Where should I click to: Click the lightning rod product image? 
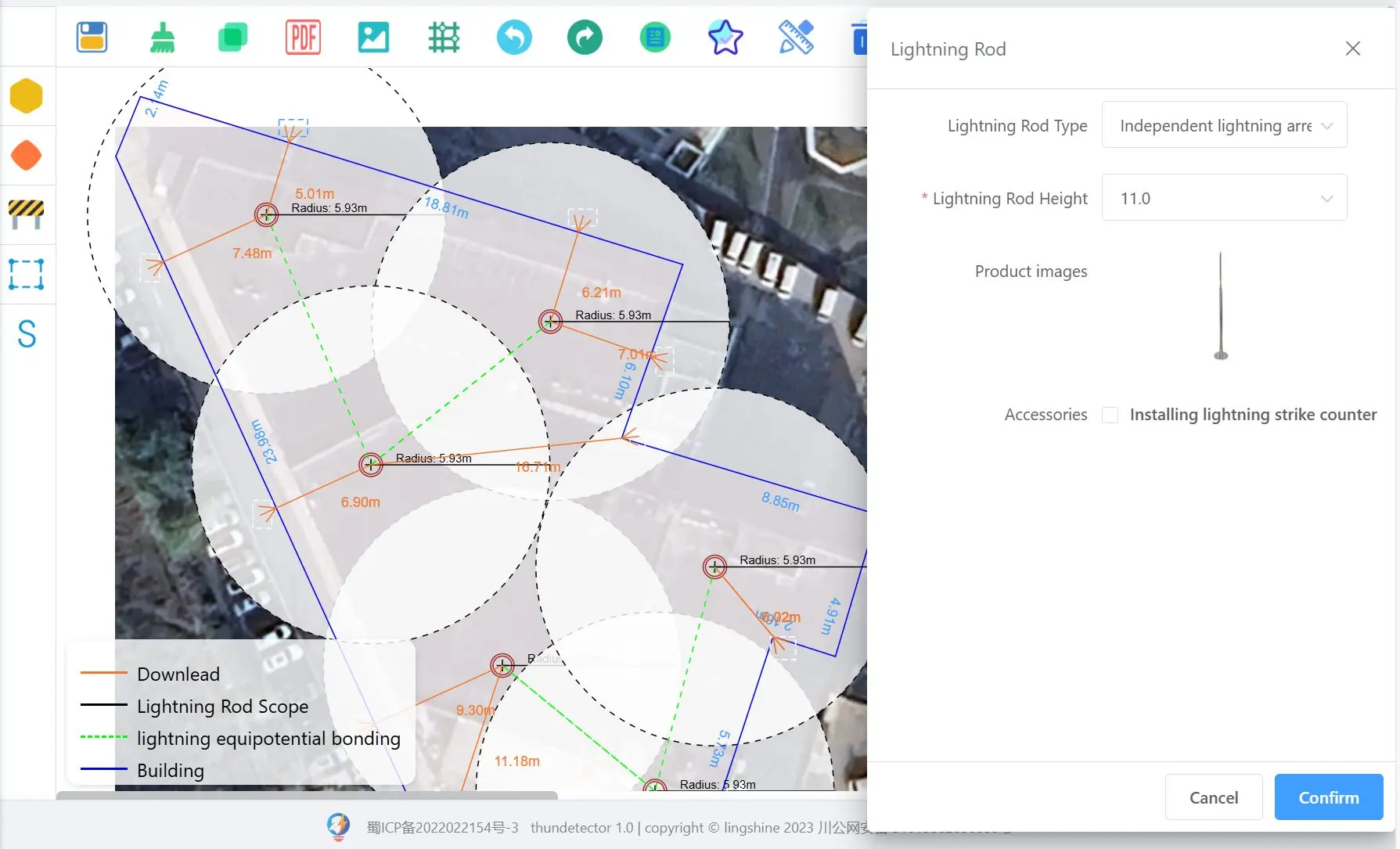1220,306
